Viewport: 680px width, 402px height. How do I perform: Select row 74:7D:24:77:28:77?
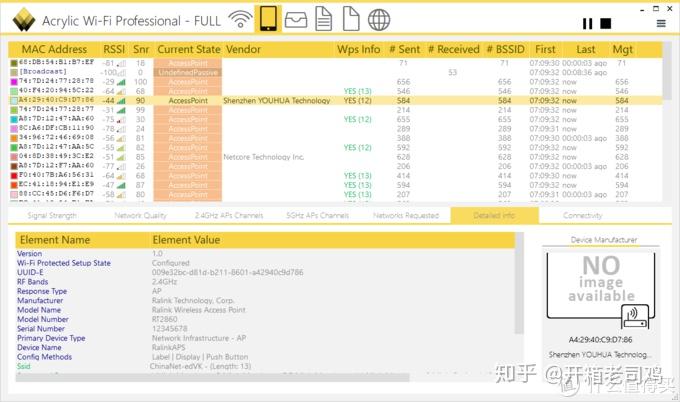[x=335, y=110]
